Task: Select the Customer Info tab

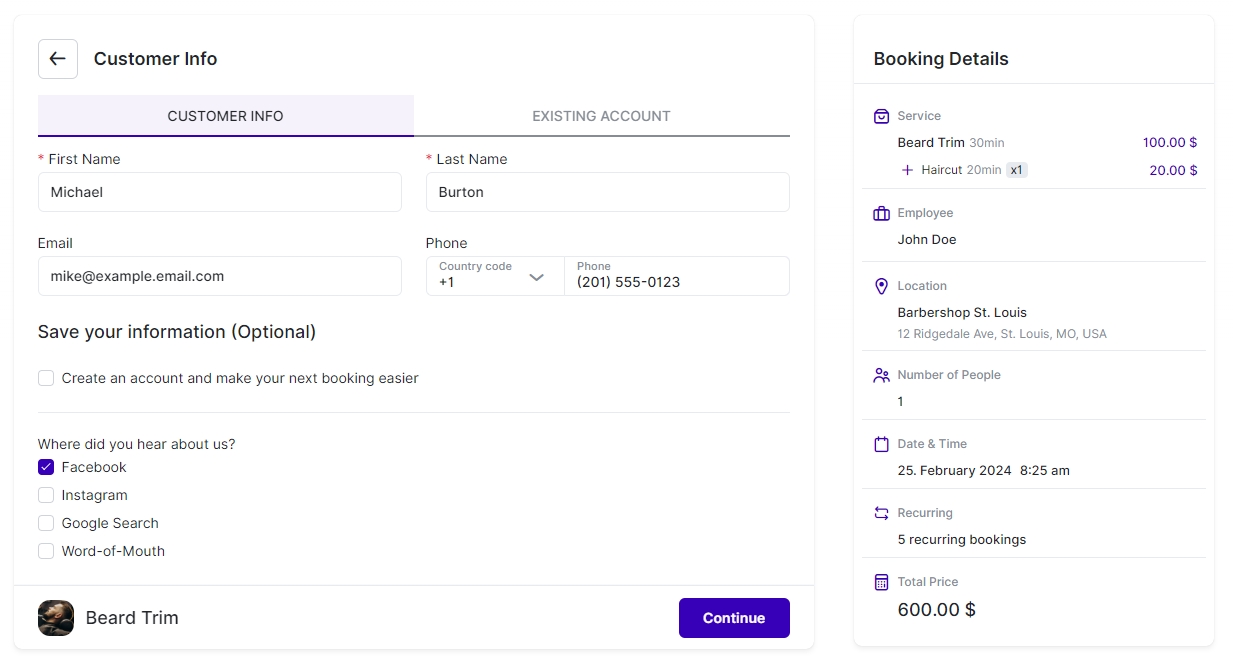Action: 225,116
